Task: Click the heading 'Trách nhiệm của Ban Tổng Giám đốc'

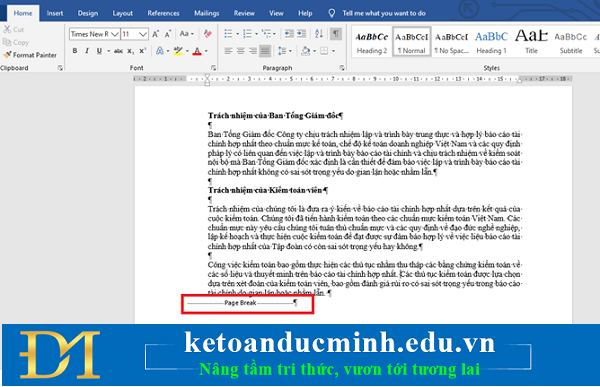Action: tap(275, 115)
